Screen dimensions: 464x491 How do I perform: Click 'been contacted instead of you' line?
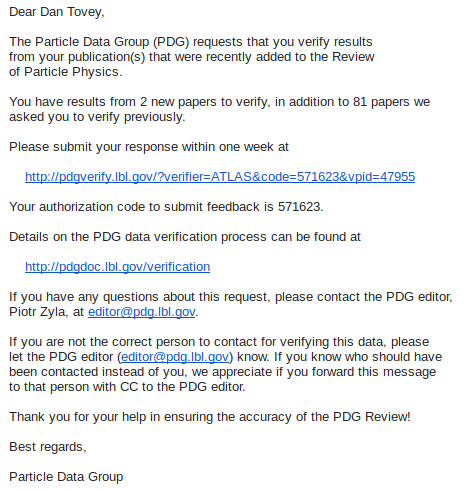(223, 372)
